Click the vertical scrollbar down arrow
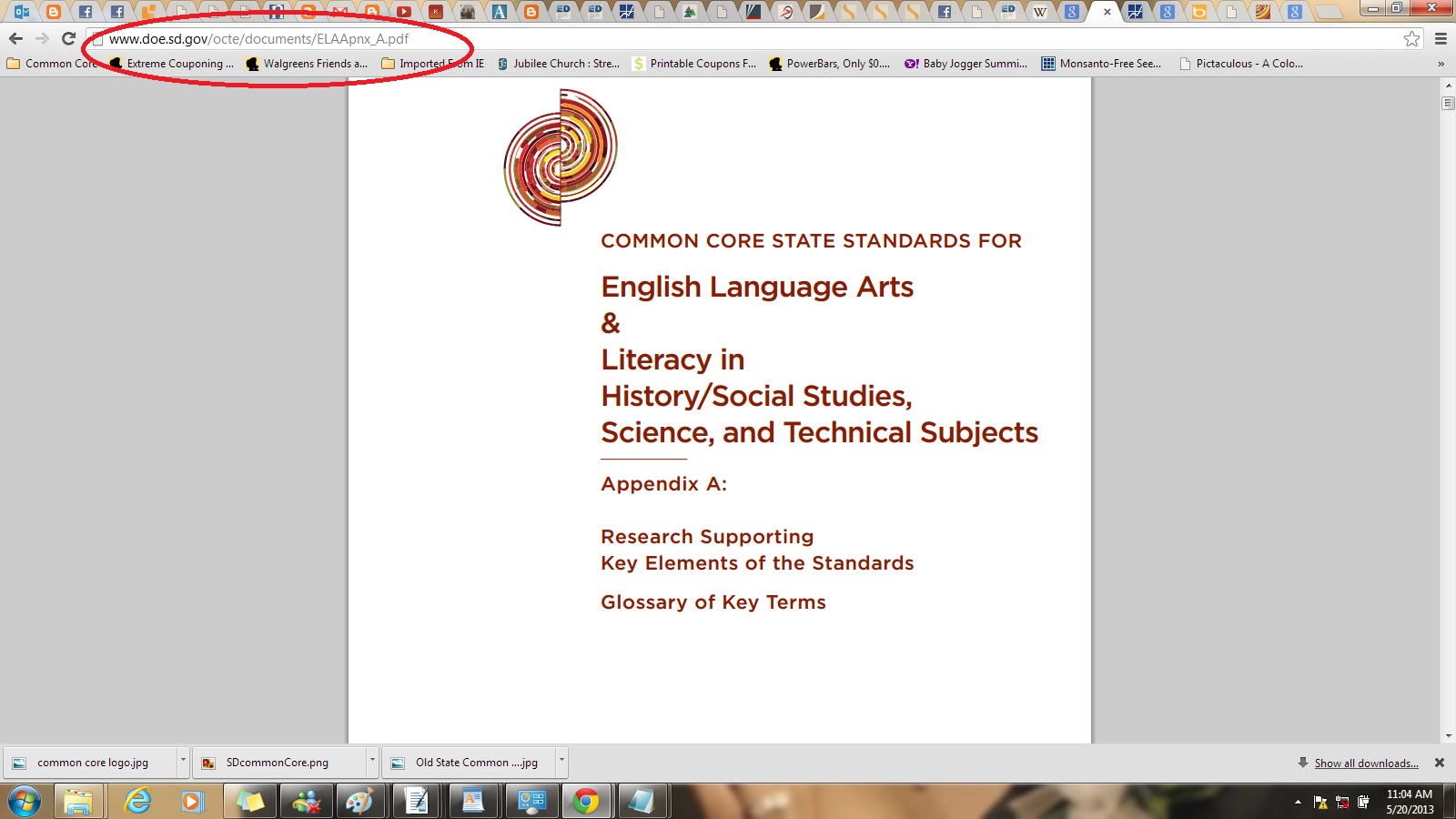 coord(1448,735)
